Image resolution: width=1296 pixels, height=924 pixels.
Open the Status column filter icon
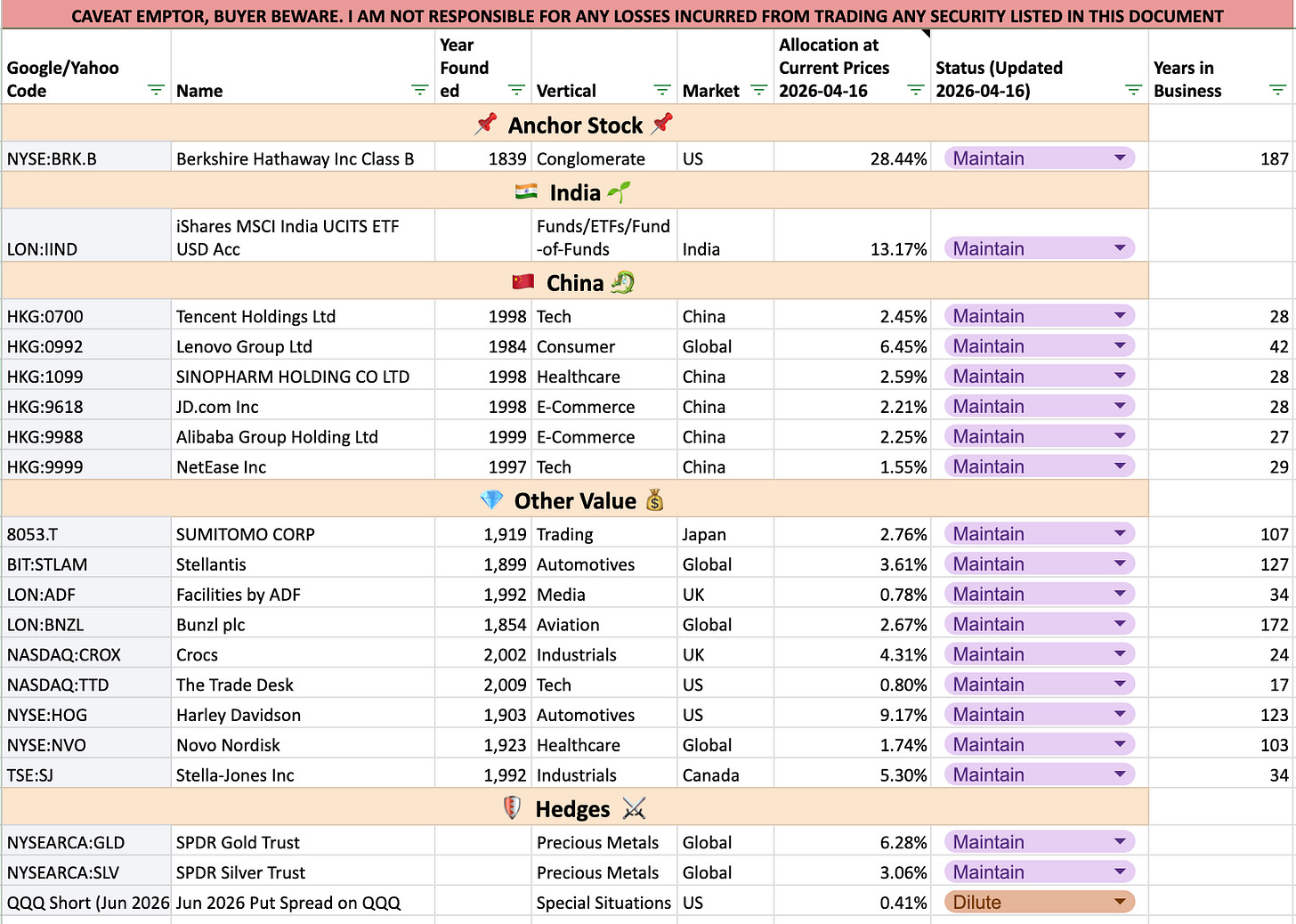(1133, 90)
